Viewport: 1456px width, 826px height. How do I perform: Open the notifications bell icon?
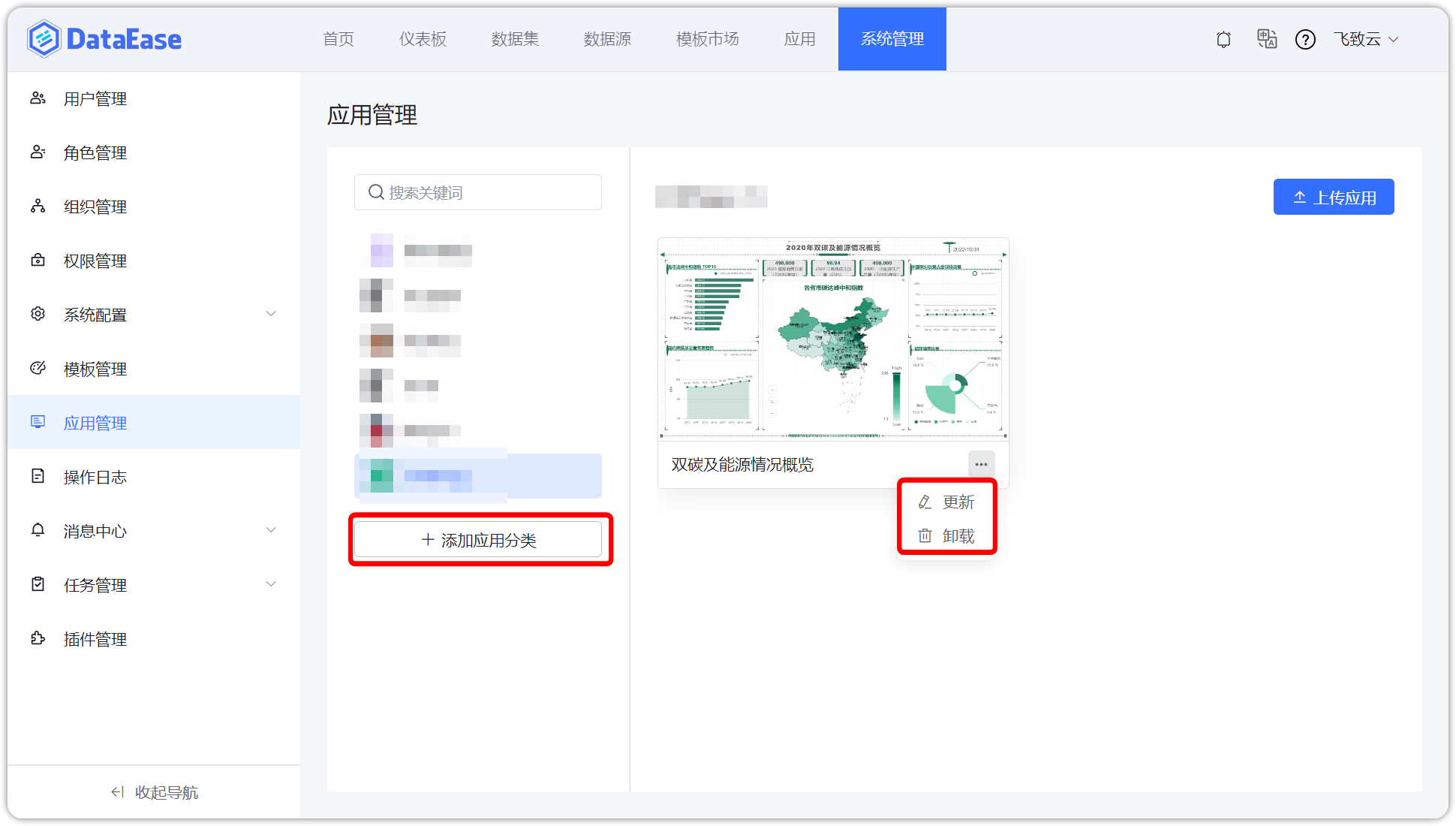(x=1223, y=39)
